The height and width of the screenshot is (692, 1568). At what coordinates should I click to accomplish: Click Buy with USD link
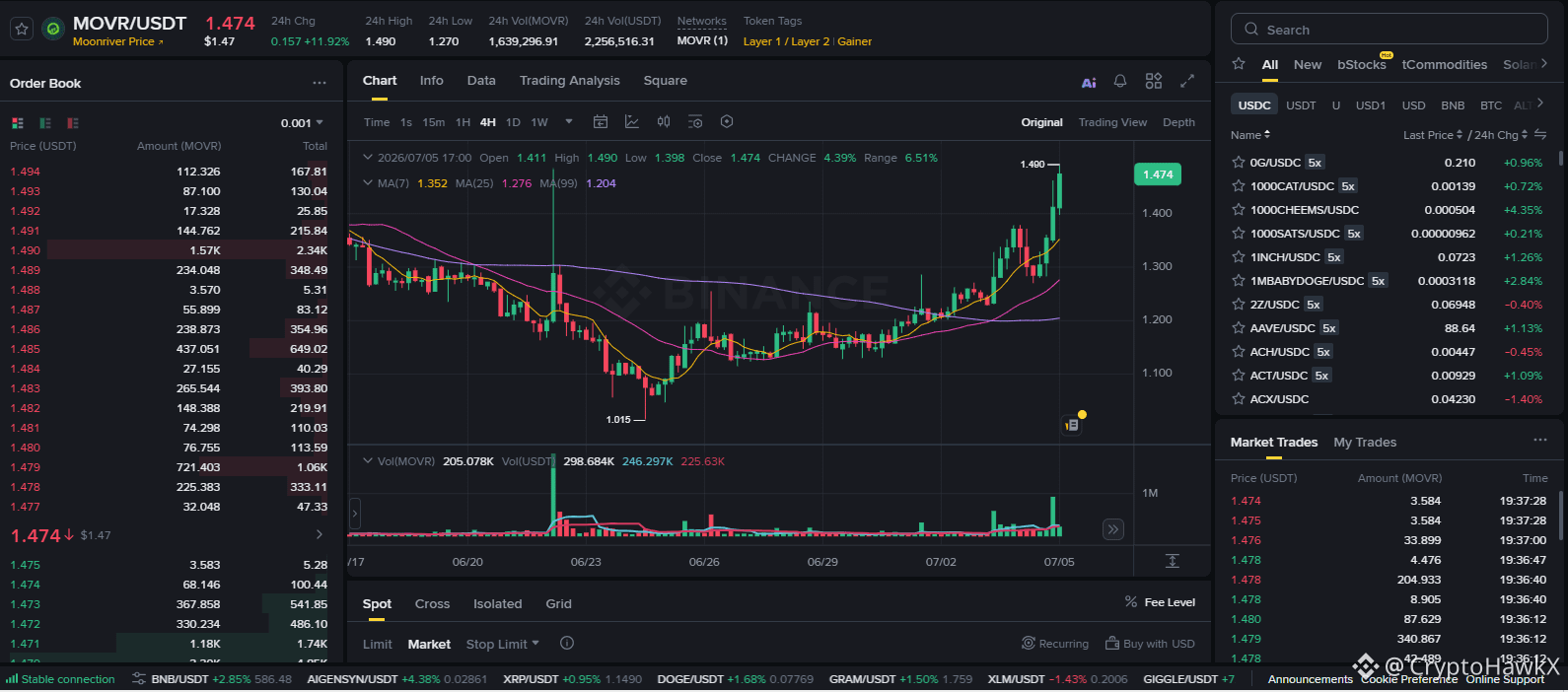pyautogui.click(x=1150, y=644)
